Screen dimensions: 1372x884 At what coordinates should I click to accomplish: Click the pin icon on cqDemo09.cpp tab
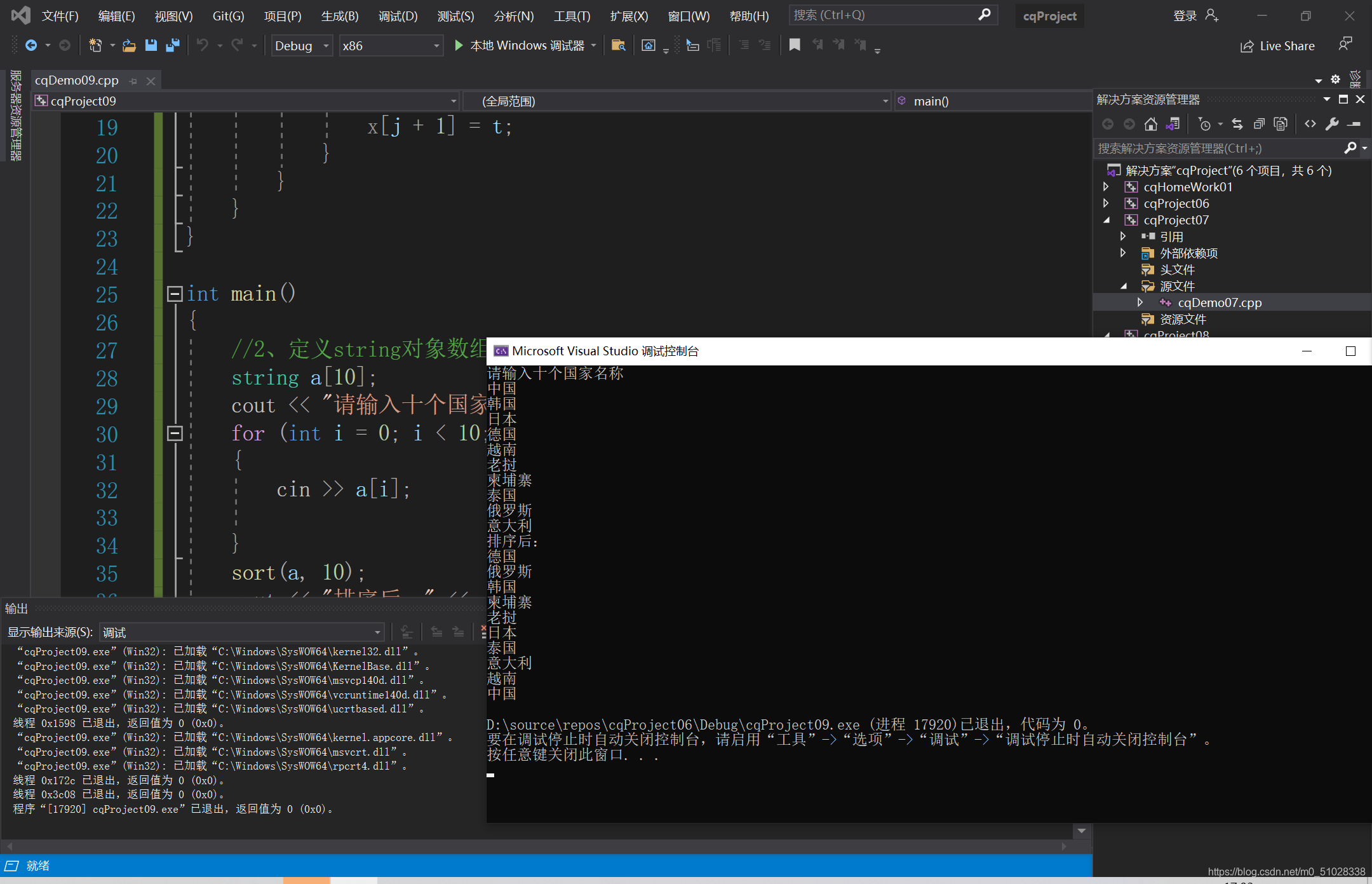(133, 81)
